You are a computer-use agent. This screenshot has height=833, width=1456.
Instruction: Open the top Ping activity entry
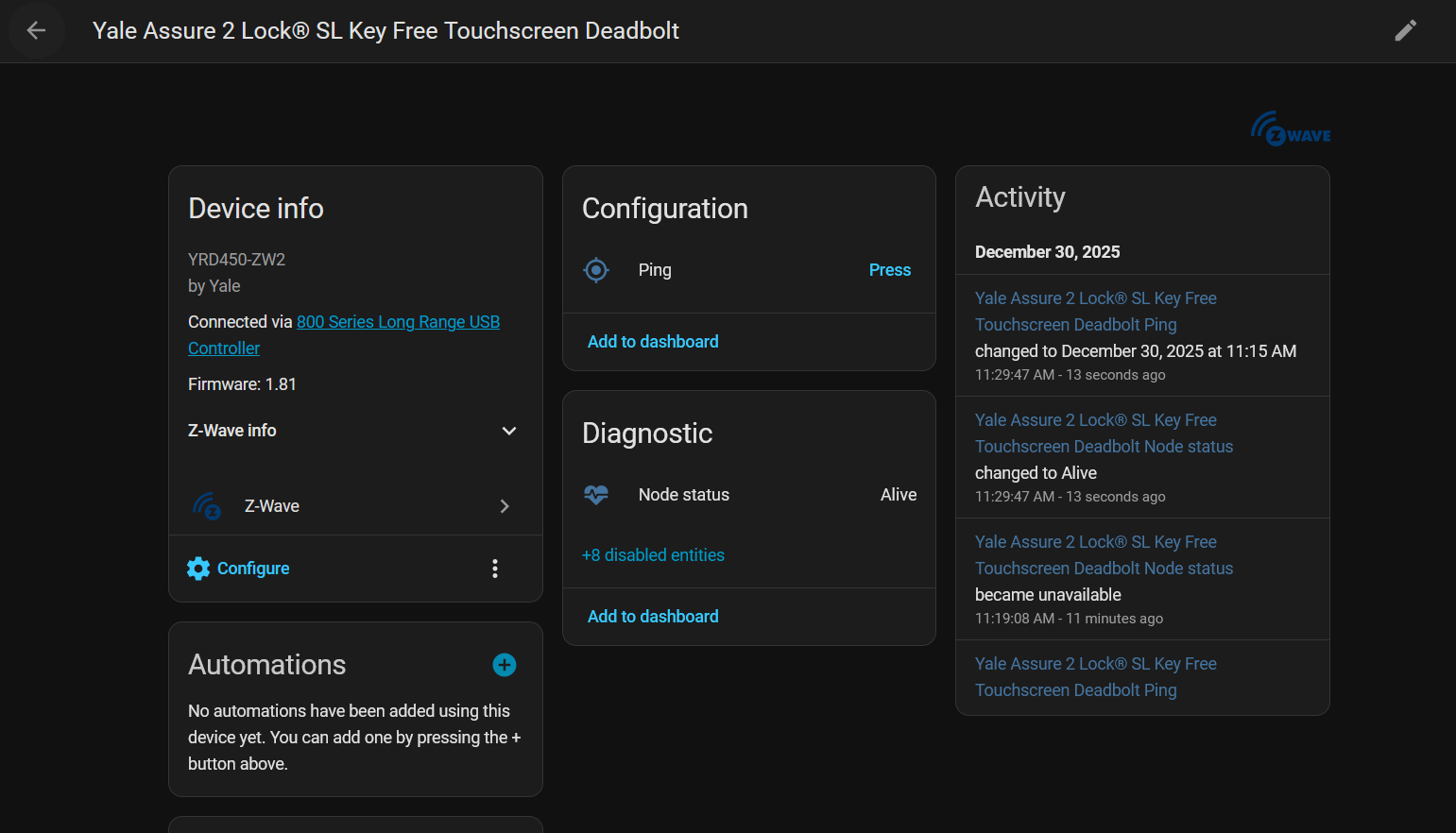(1094, 312)
